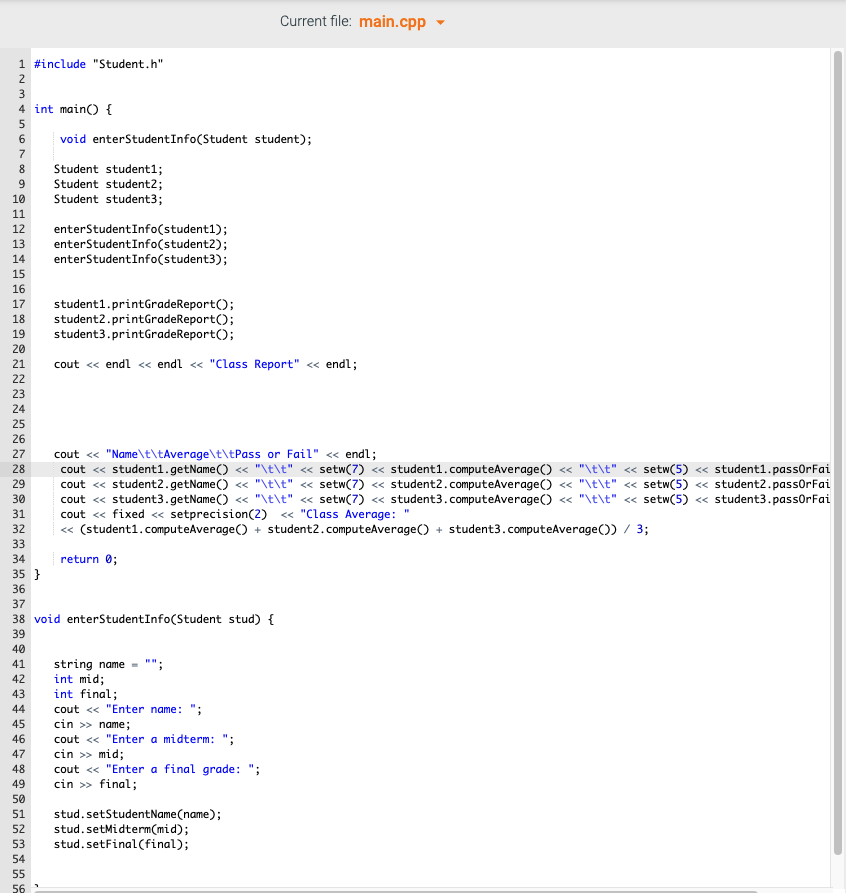Click 'enterStudentInfo(student2);' call
The height and width of the screenshot is (893, 846).
[141, 244]
